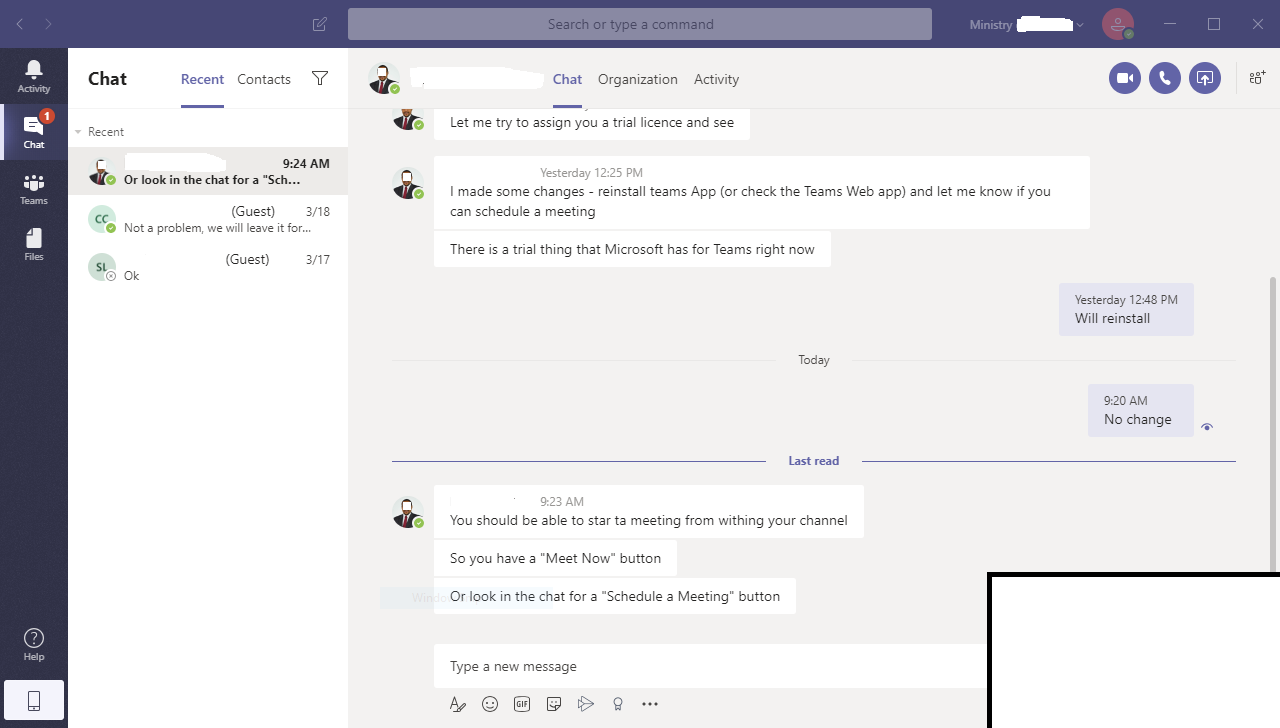This screenshot has height=728, width=1280.
Task: Open Files from the left navigation rail
Action: (x=33, y=243)
